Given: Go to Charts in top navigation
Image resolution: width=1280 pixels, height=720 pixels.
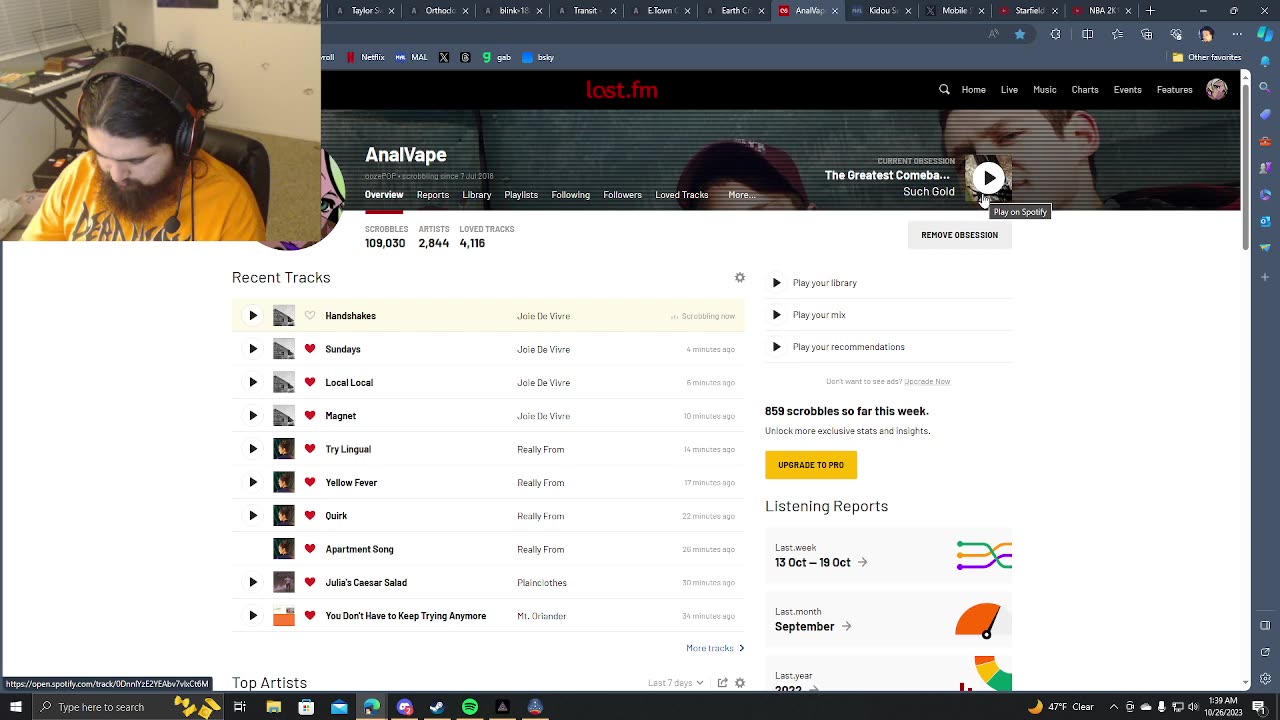Looking at the screenshot, I should pos(1085,90).
